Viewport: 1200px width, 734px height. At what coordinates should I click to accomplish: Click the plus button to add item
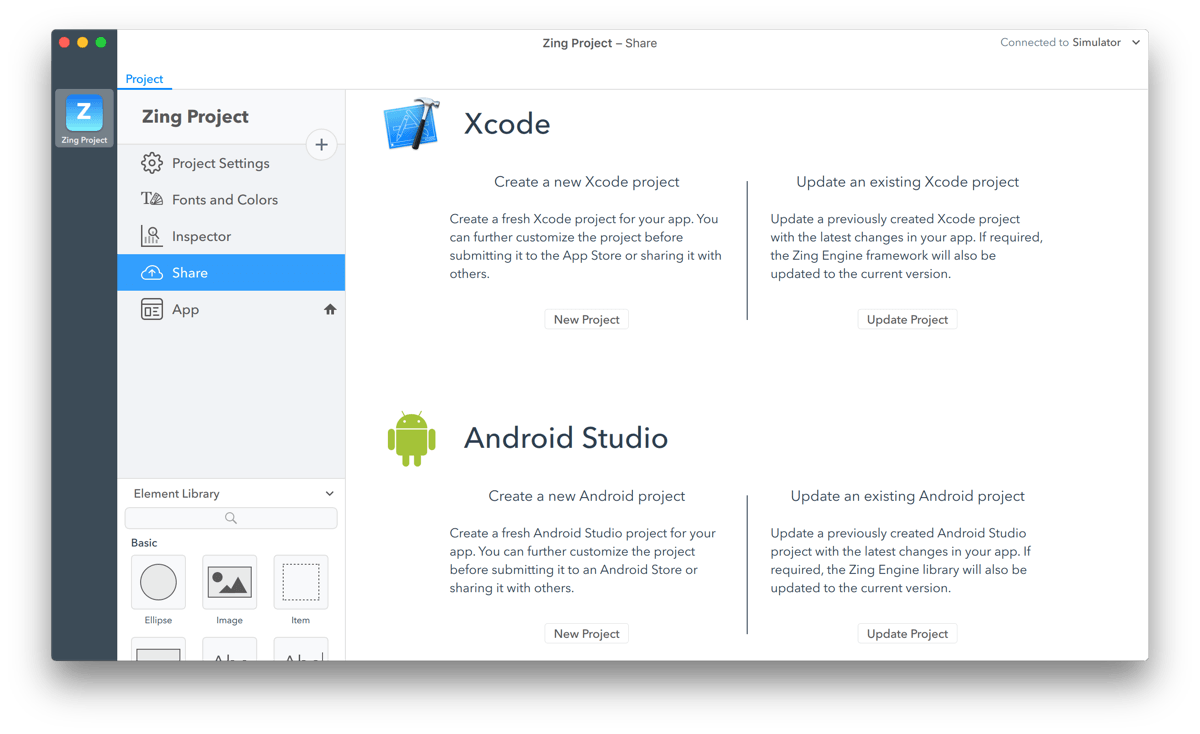click(x=321, y=145)
